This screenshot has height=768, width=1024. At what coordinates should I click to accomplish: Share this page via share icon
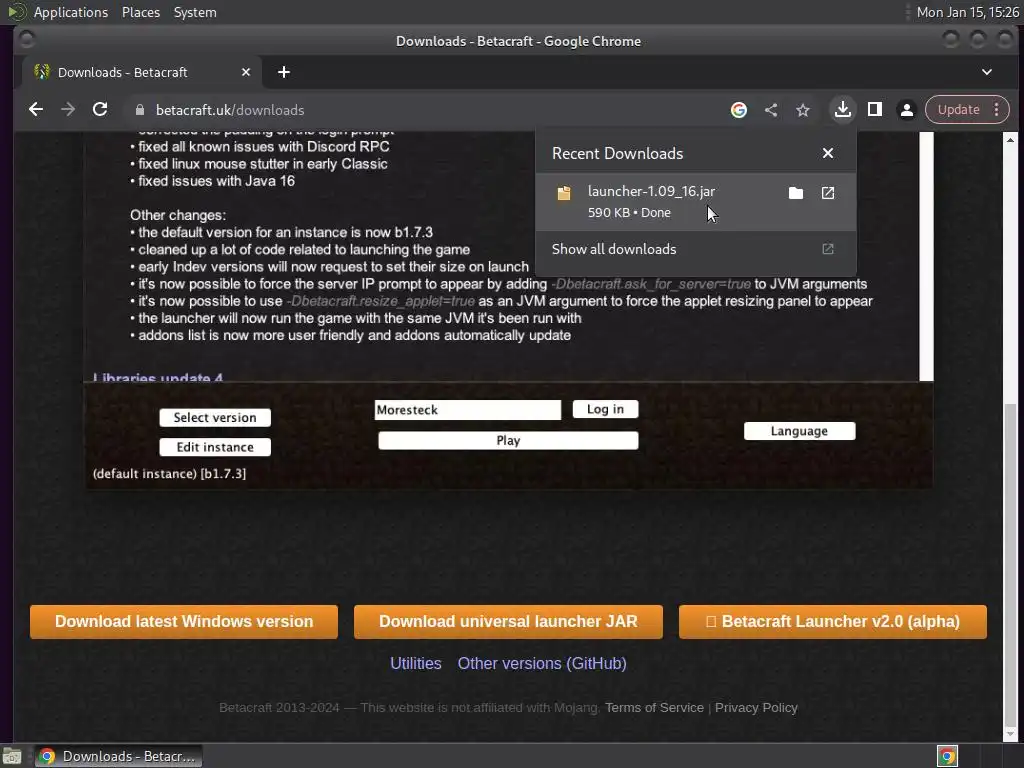tap(771, 110)
